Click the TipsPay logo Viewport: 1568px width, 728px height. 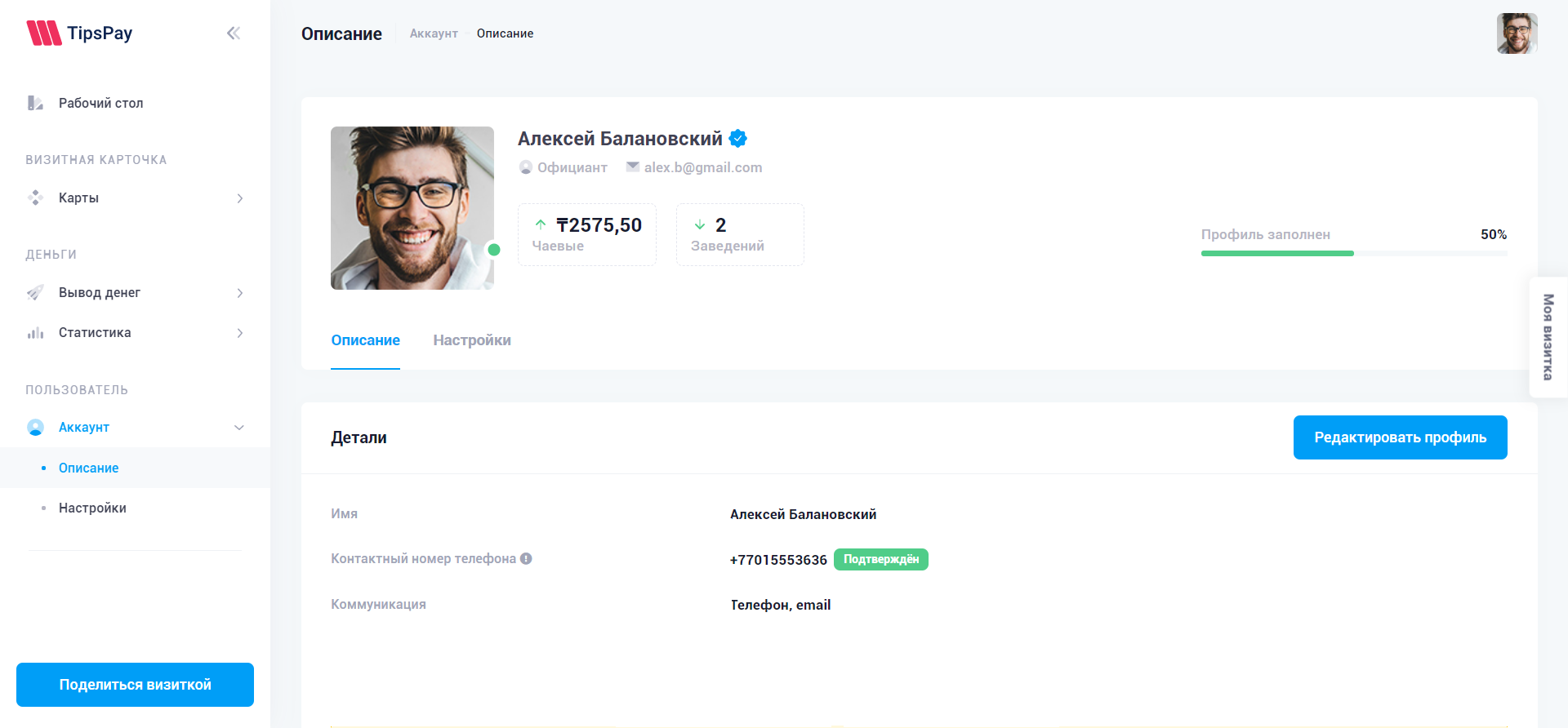[79, 33]
